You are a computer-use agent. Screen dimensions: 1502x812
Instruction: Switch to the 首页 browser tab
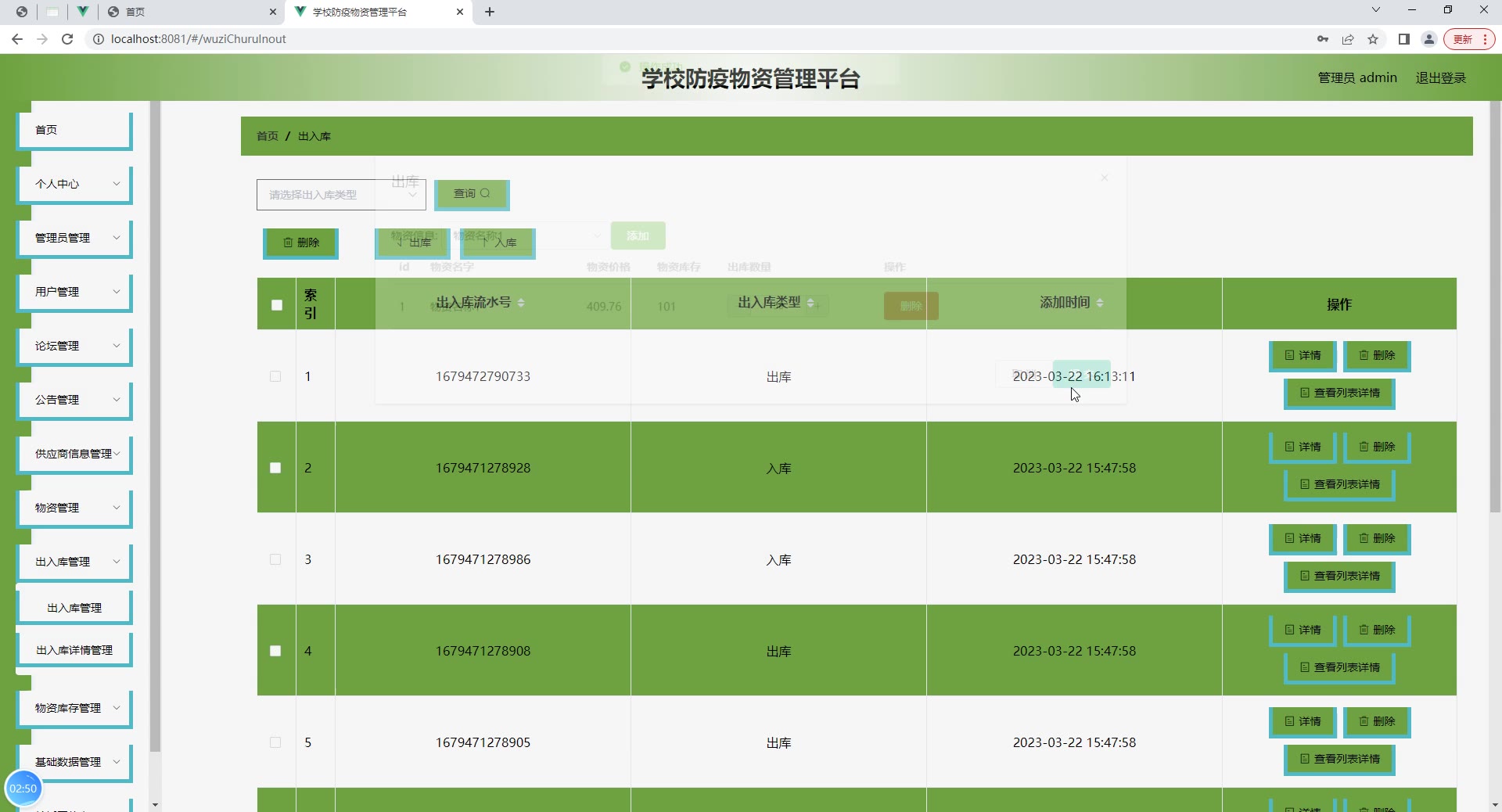(192, 12)
